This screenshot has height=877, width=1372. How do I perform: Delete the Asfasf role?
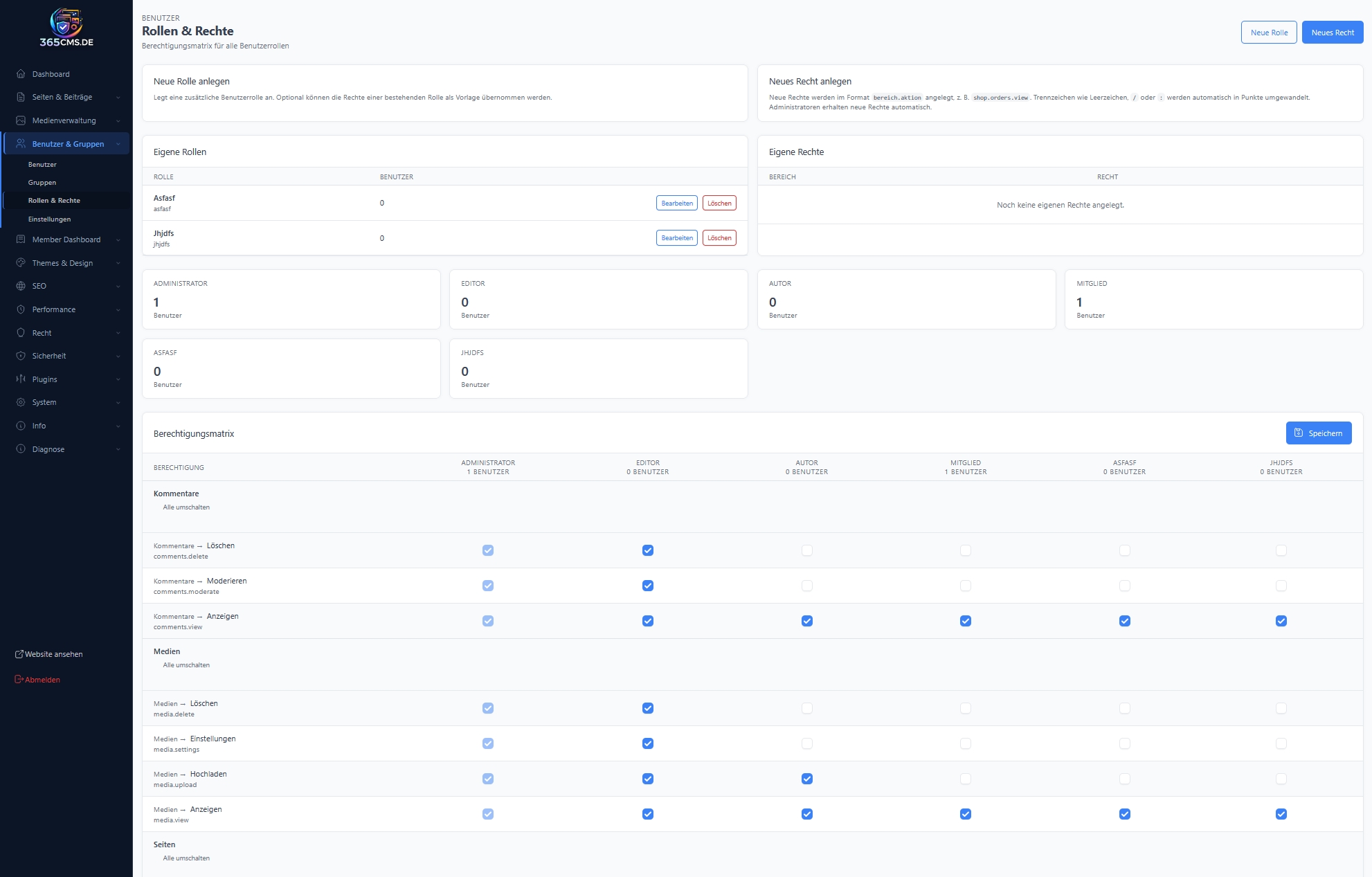click(719, 204)
